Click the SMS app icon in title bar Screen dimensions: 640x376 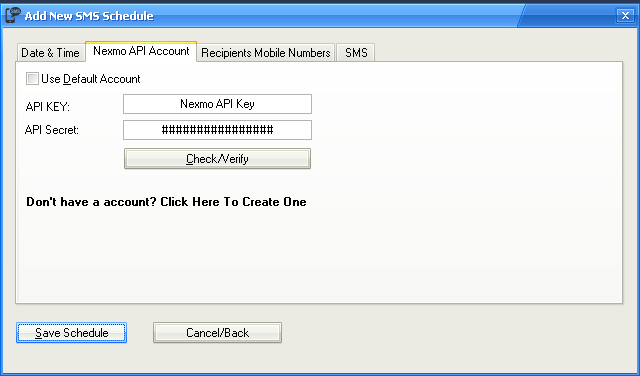tap(13, 16)
